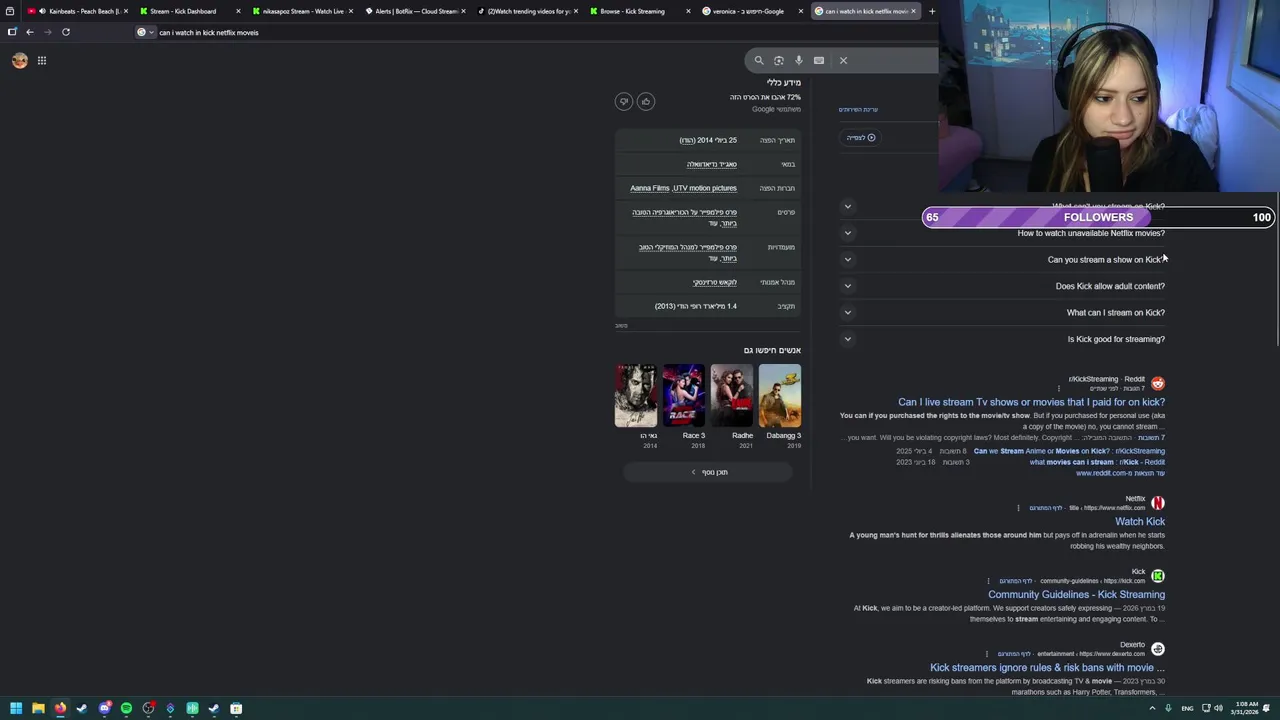Click the browser forward arrow
1280x720 pixels.
(x=47, y=32)
